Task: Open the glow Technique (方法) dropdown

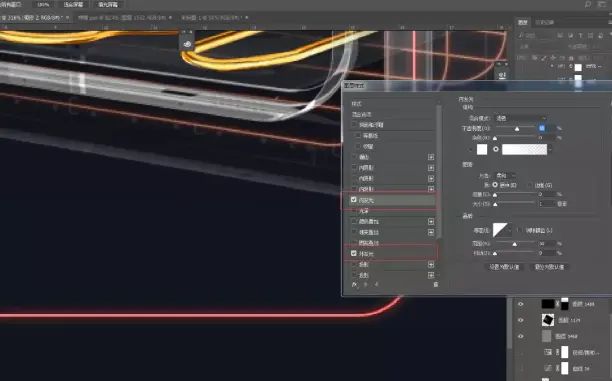Action: [505, 176]
